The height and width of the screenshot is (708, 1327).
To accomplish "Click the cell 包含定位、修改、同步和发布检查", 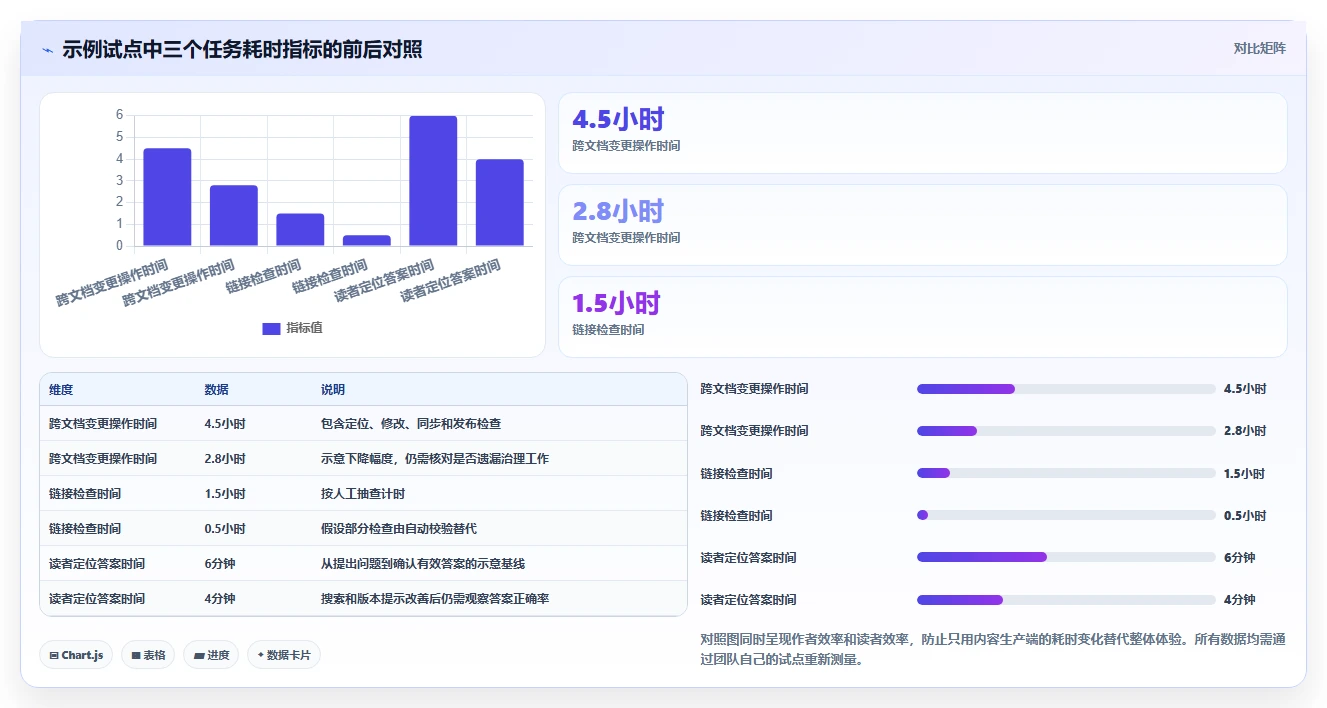I will [x=411, y=424].
